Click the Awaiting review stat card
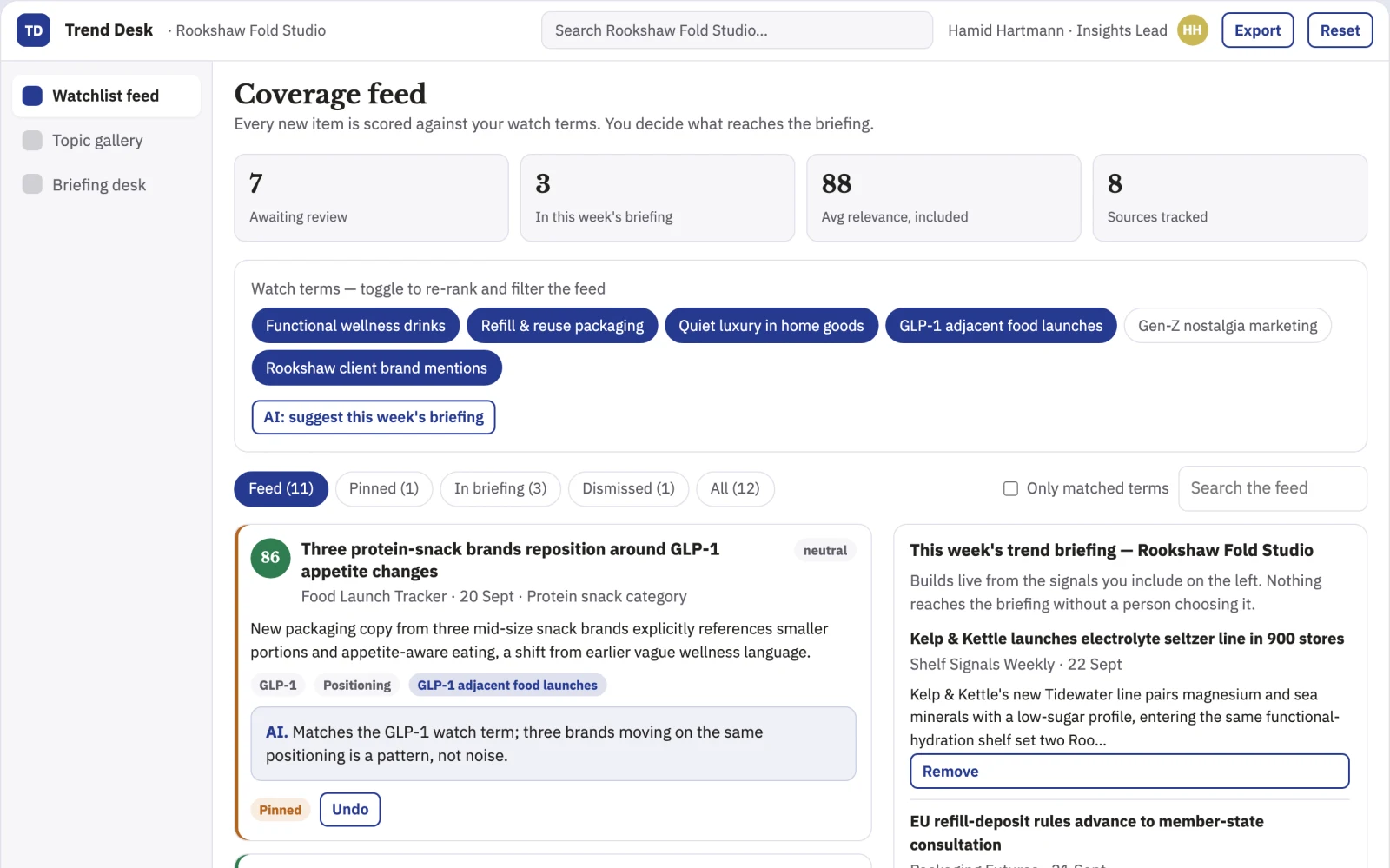Screen dimensions: 1390x868 point(371,198)
